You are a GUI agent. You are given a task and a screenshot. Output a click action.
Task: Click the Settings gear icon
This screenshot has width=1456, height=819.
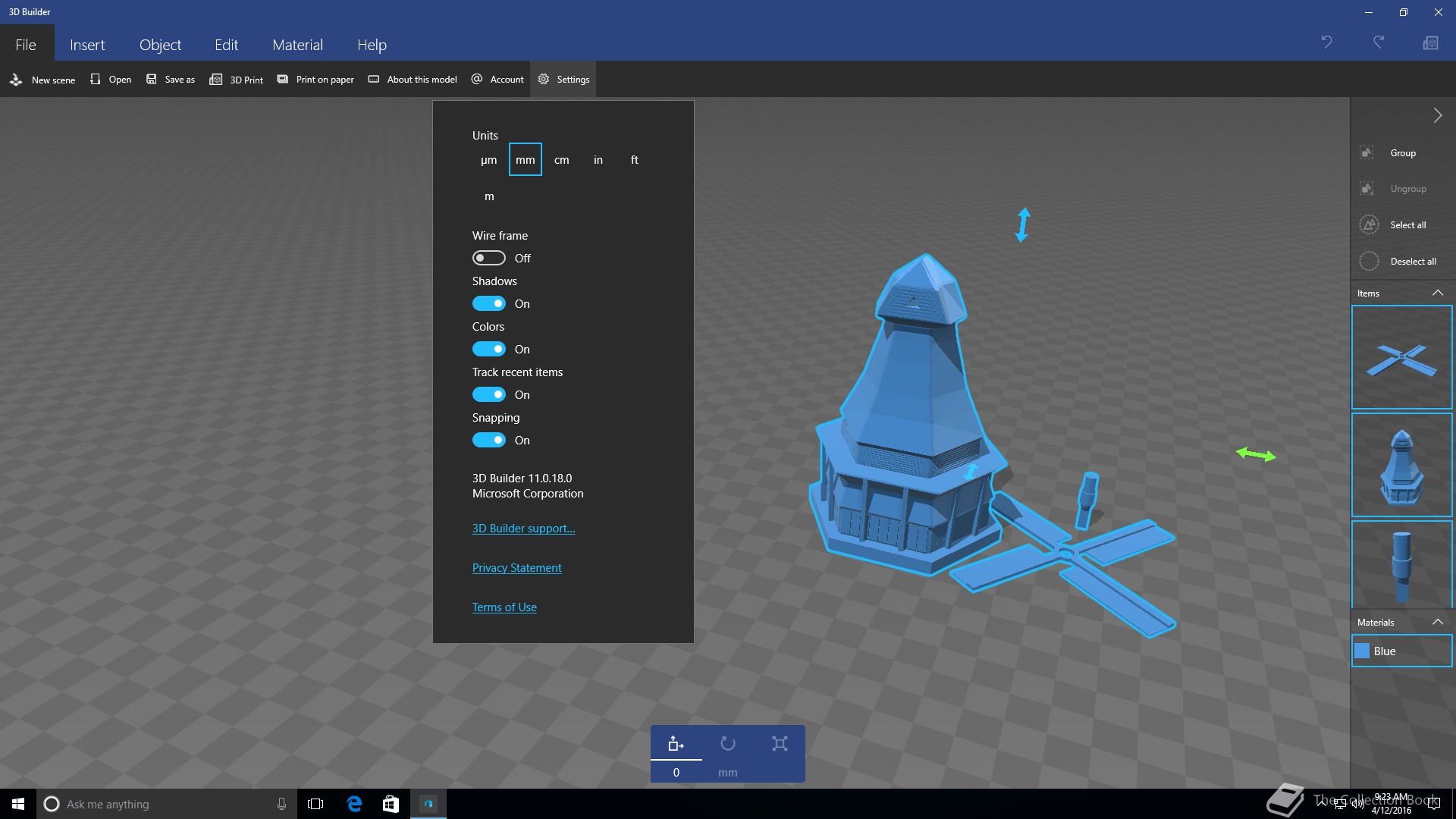click(544, 79)
